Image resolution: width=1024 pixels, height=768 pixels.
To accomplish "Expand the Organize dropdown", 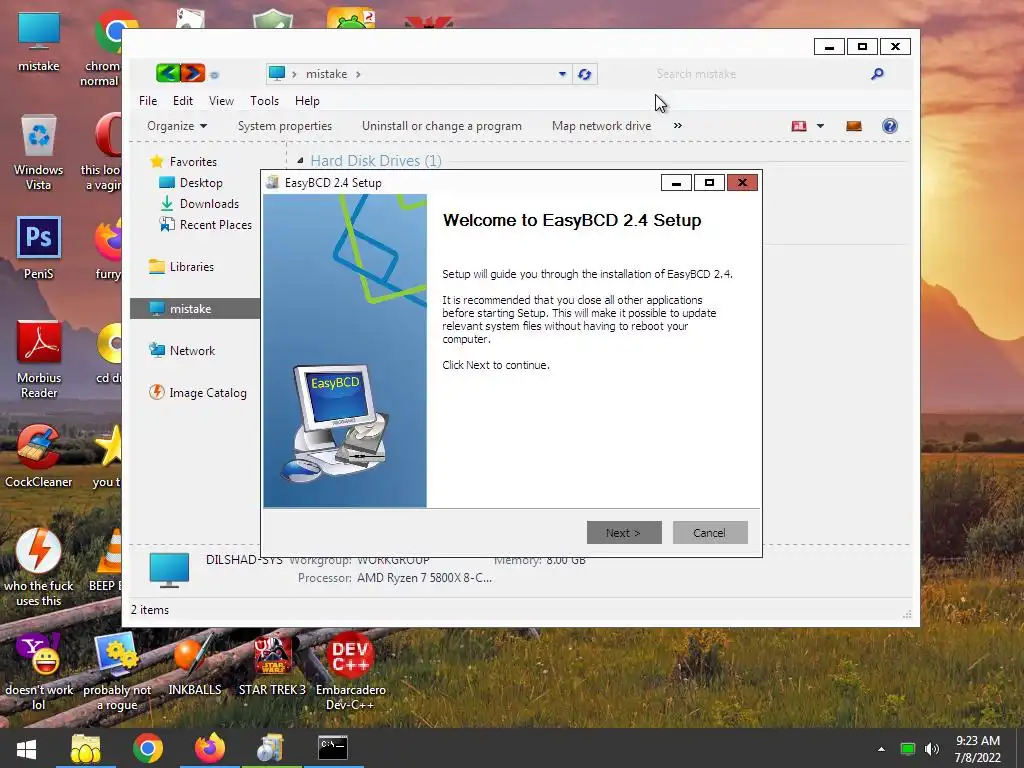I will tap(176, 125).
